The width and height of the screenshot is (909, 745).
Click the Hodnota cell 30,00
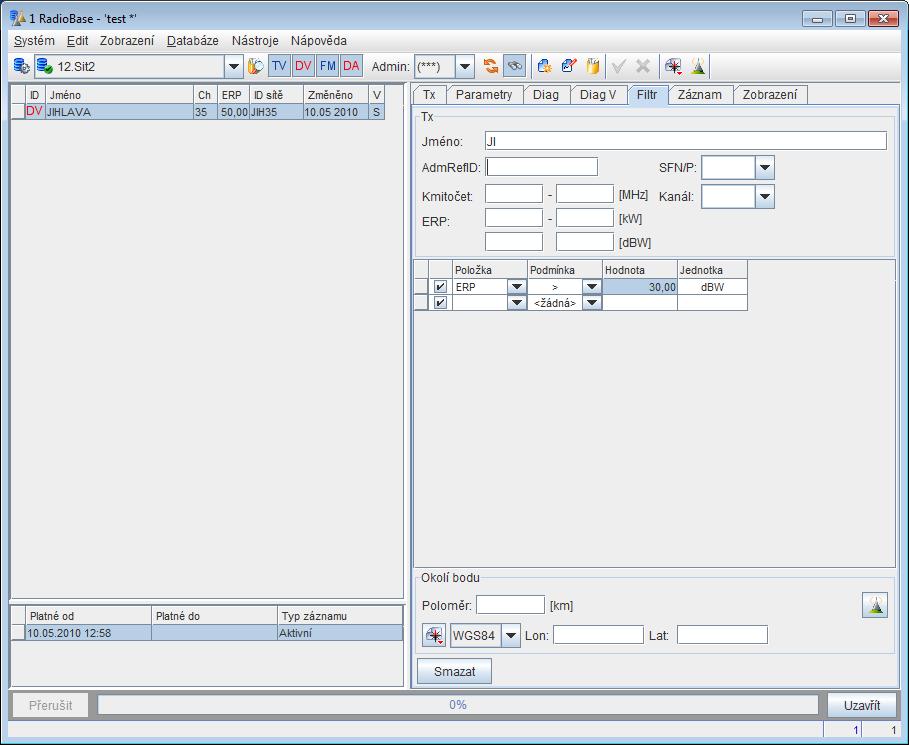(640, 286)
